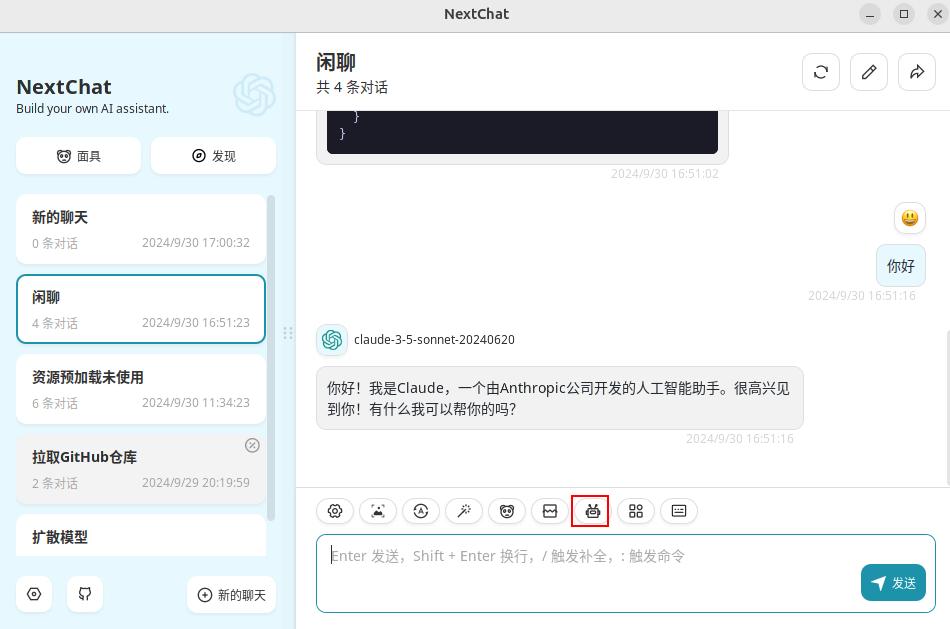This screenshot has height=629, width=950.
Task: Minimize the NextChat window
Action: click(870, 14)
